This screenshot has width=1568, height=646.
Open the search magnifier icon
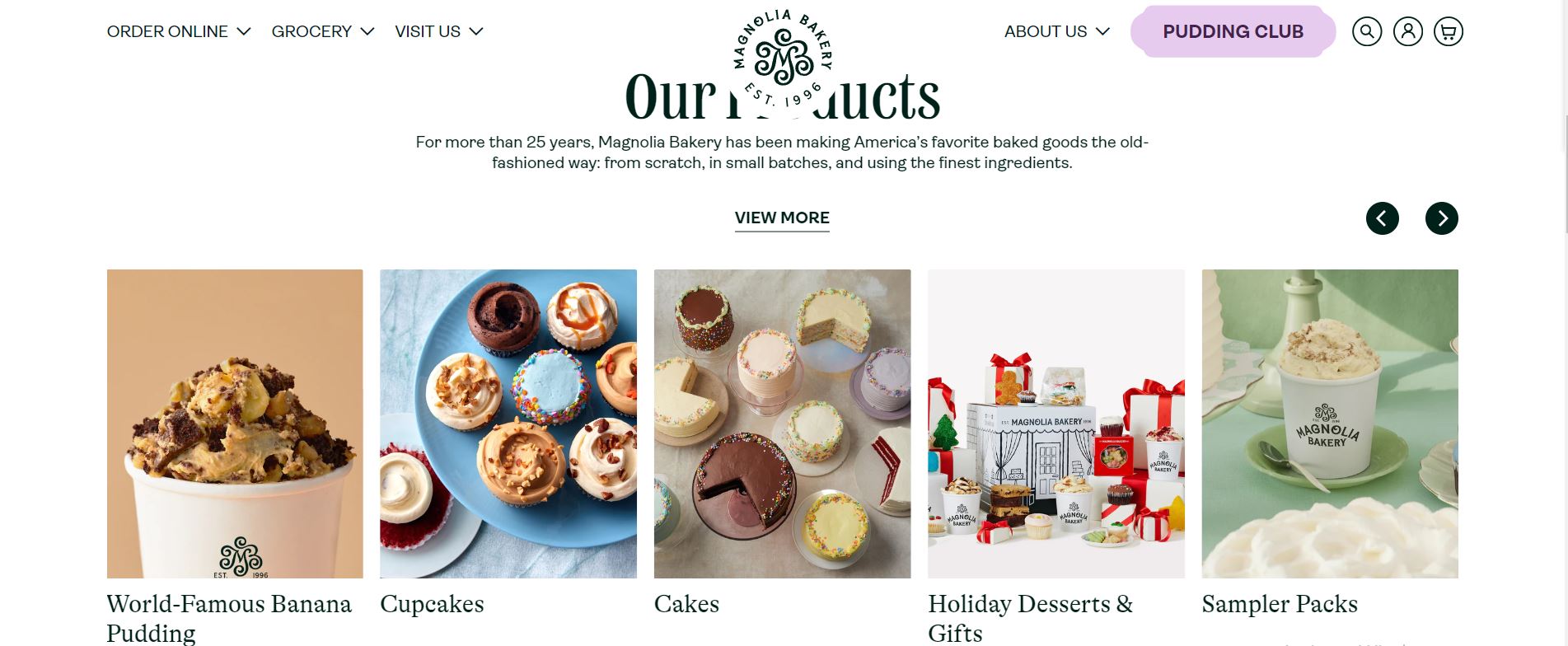(1366, 31)
